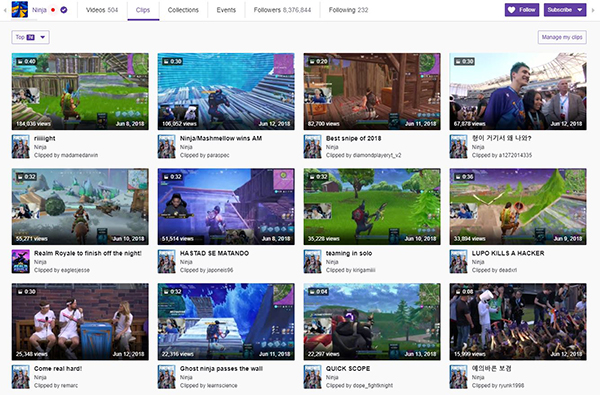The height and width of the screenshot is (395, 600).
Task: Click the 'Clipped by madamedarwin' link
Action: coord(66,155)
